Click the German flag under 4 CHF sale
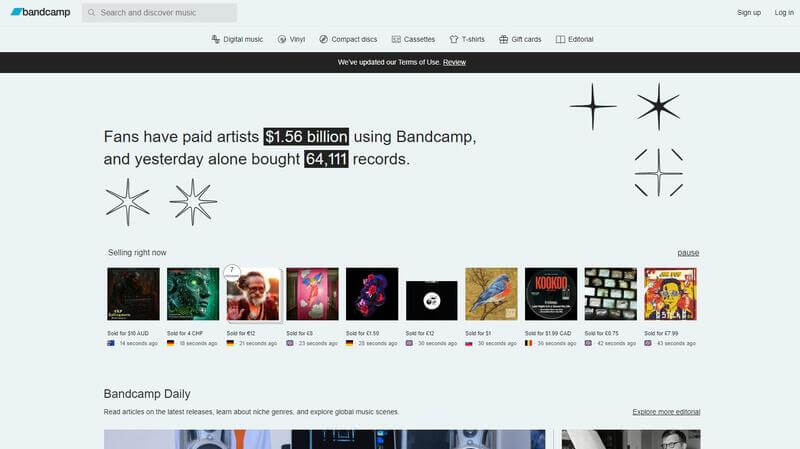800x449 pixels. (170, 343)
